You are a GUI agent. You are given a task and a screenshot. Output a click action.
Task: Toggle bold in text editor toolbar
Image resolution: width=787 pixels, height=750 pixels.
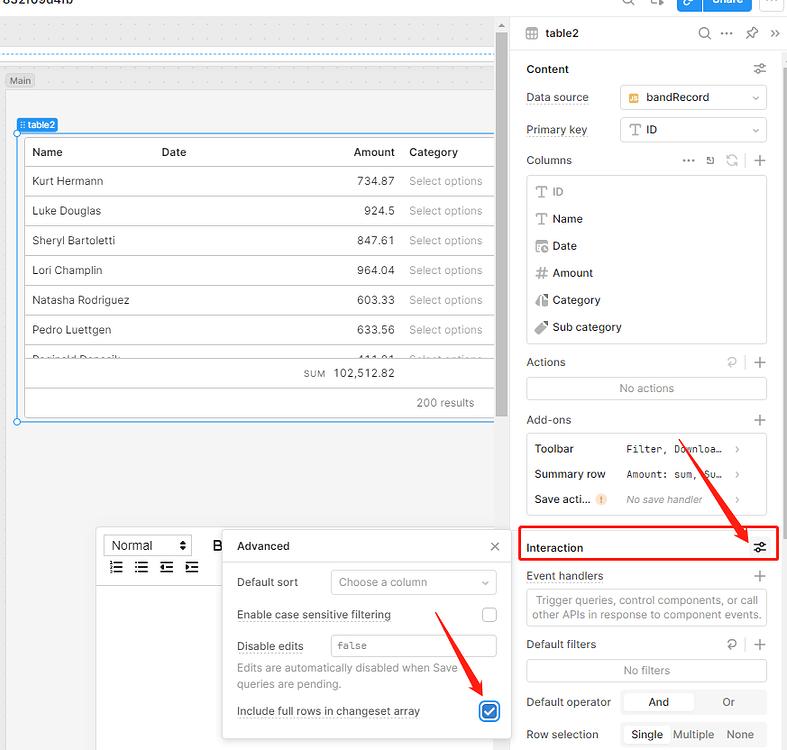(x=217, y=546)
